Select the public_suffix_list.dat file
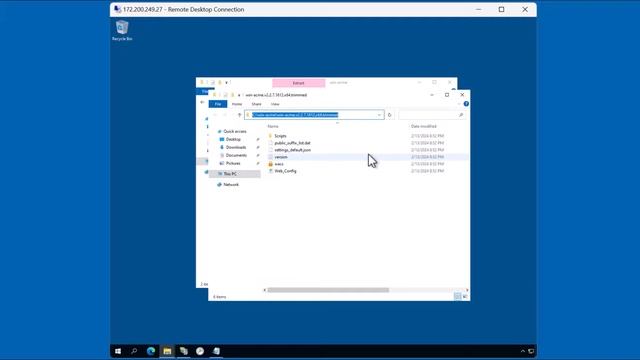 292,143
